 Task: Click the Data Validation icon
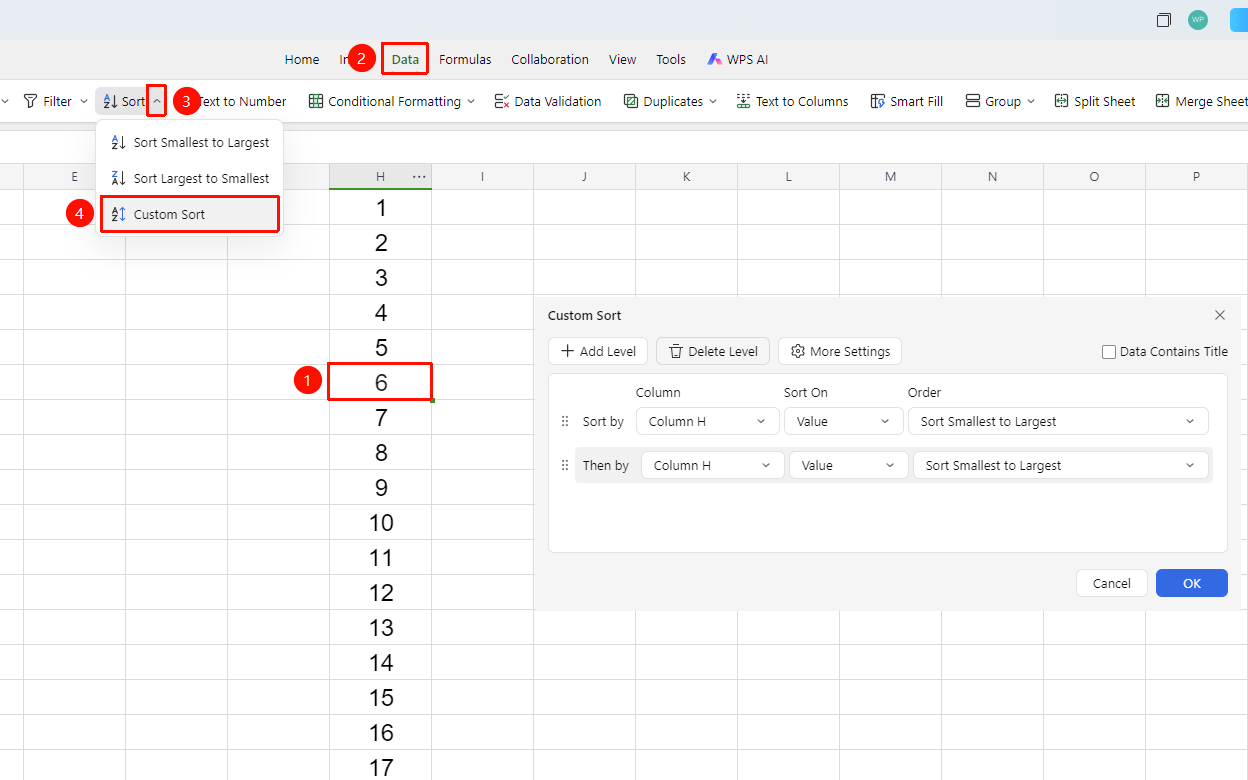pos(502,101)
